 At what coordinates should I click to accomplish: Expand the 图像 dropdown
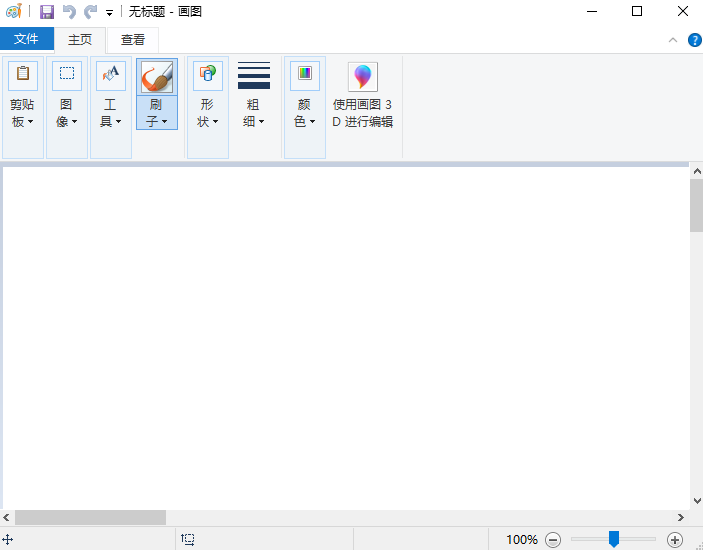click(x=67, y=113)
